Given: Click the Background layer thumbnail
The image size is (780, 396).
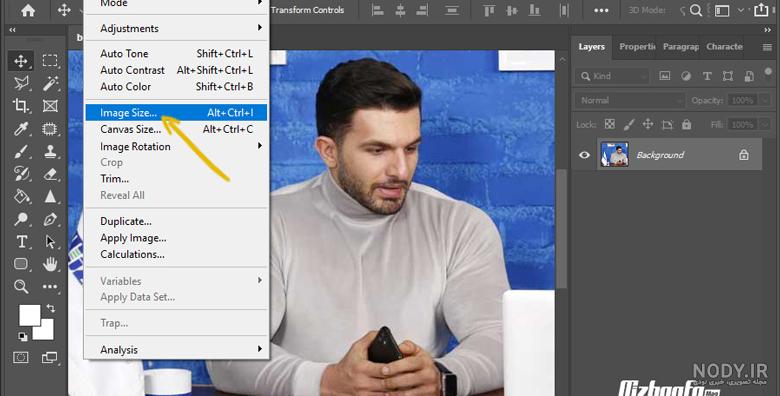Looking at the screenshot, I should (x=614, y=155).
